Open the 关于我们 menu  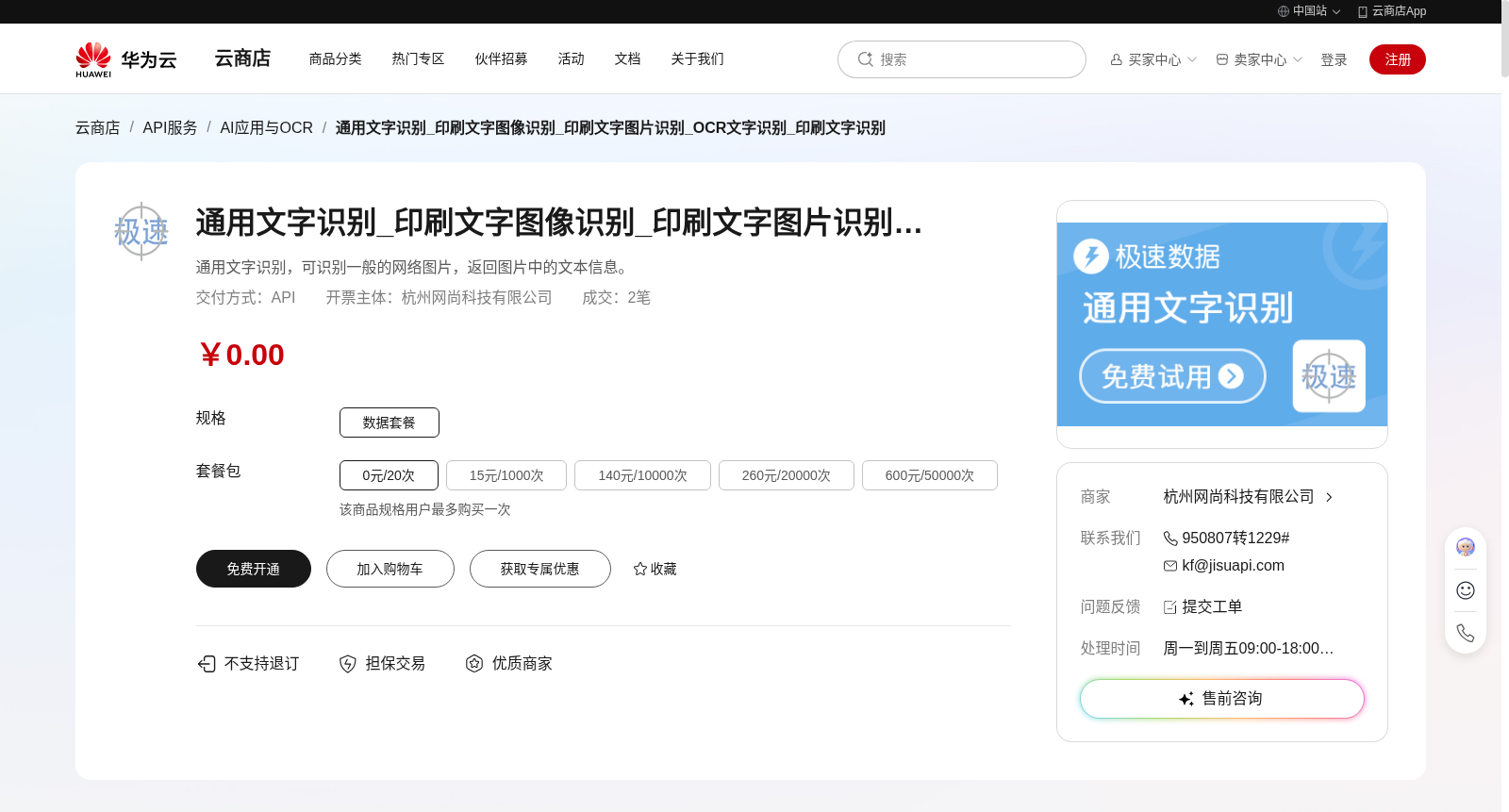point(698,58)
